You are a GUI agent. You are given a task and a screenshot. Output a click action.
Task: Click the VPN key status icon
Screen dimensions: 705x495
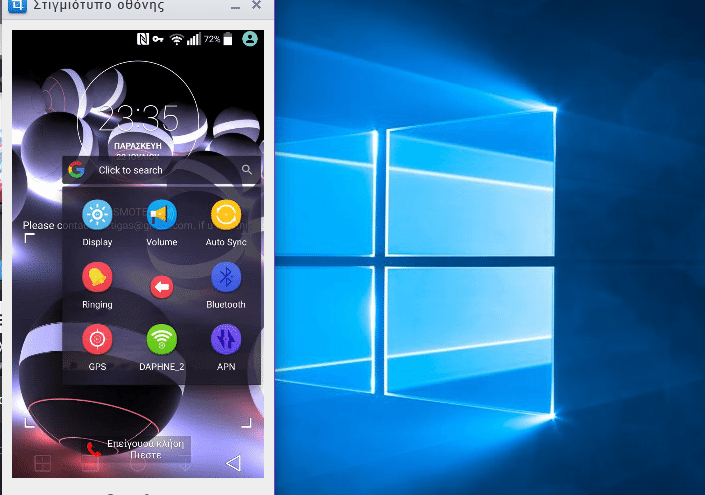coord(158,39)
